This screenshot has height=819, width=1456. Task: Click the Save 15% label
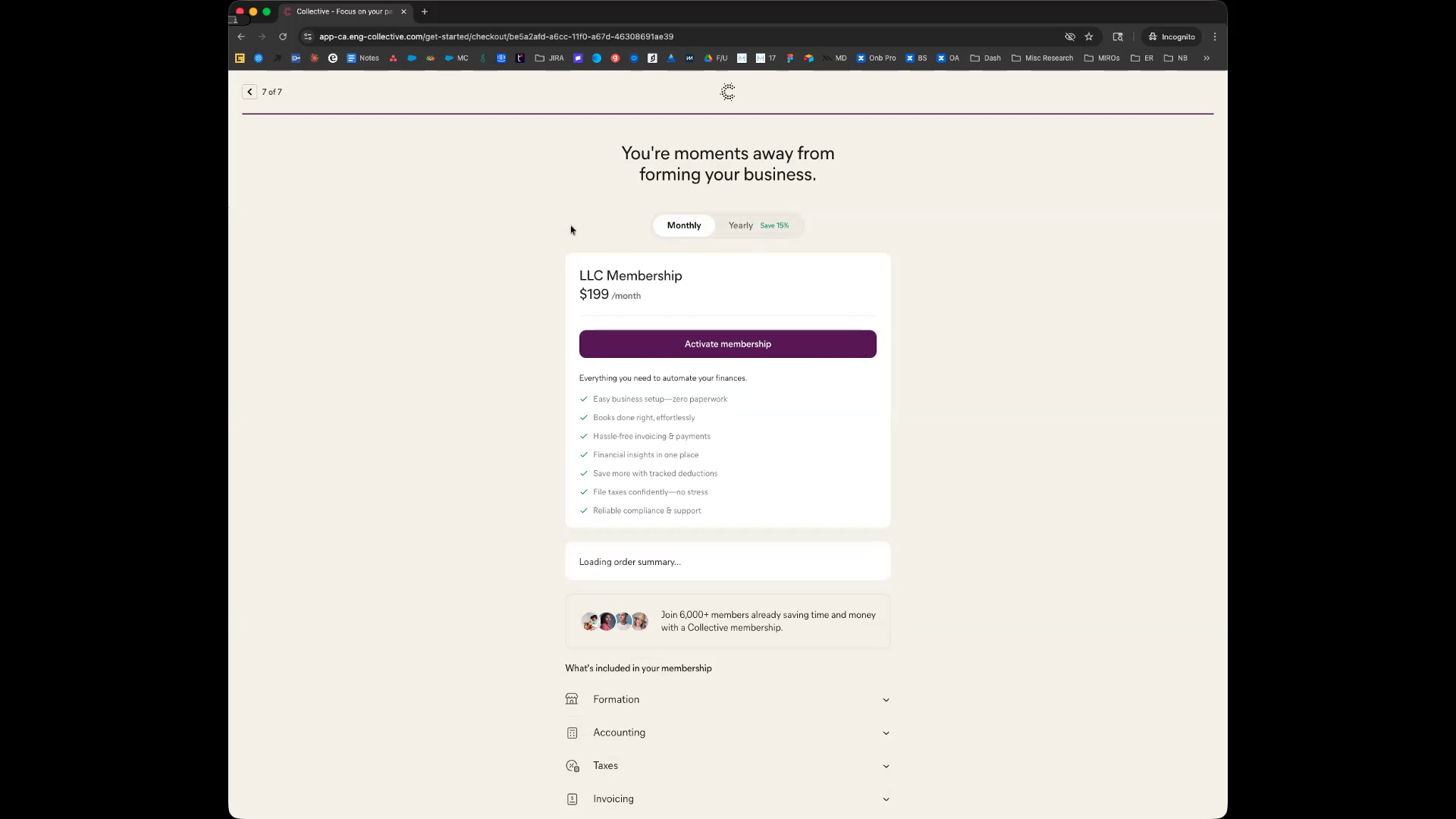pos(774,225)
